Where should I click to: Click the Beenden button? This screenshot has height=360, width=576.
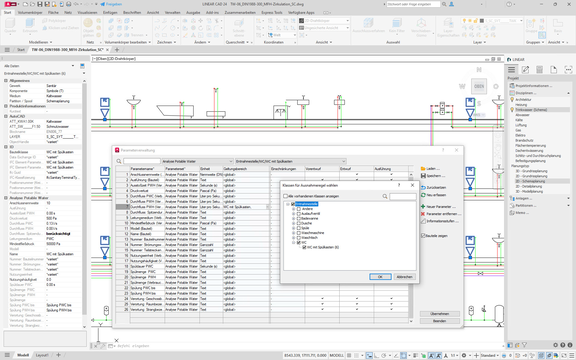(x=440, y=321)
